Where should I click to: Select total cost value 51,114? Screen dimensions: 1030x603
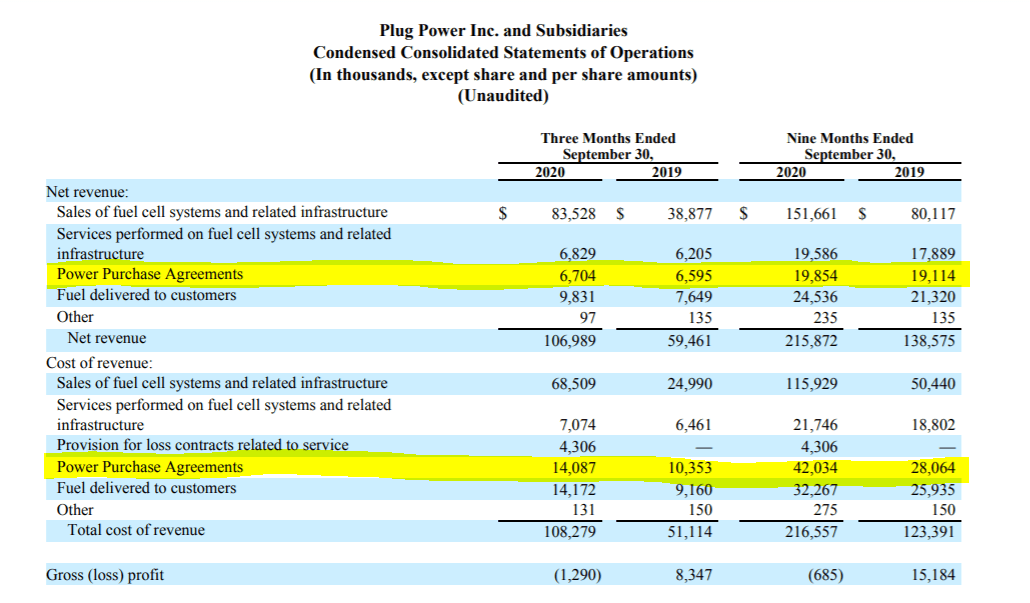690,531
